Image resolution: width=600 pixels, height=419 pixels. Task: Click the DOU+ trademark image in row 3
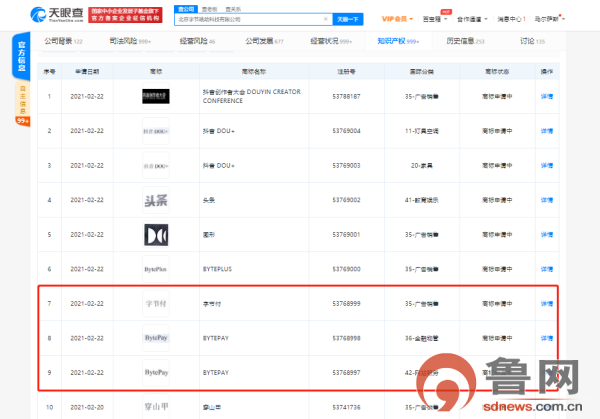(x=156, y=165)
